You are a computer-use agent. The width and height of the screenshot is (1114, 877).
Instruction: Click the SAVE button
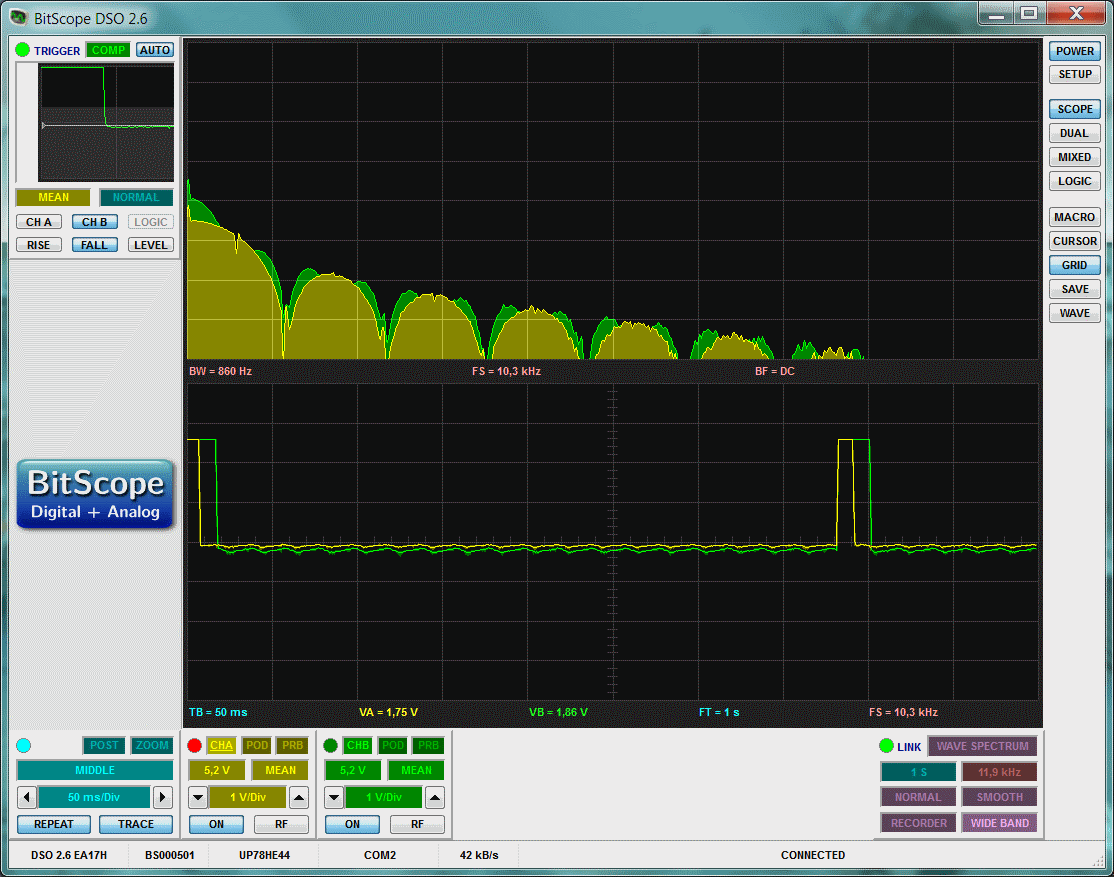point(1074,289)
